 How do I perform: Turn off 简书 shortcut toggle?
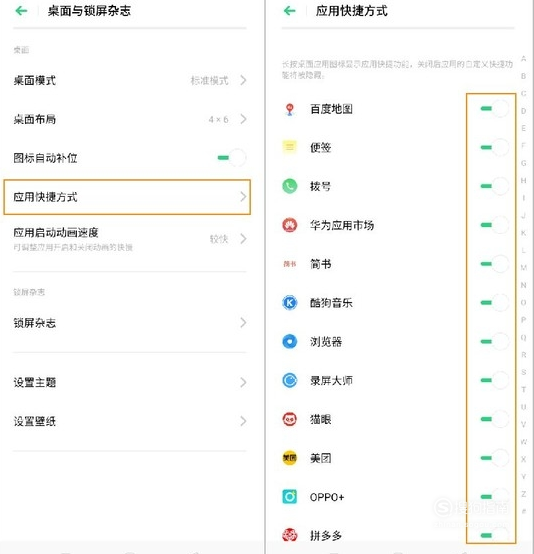coord(495,264)
